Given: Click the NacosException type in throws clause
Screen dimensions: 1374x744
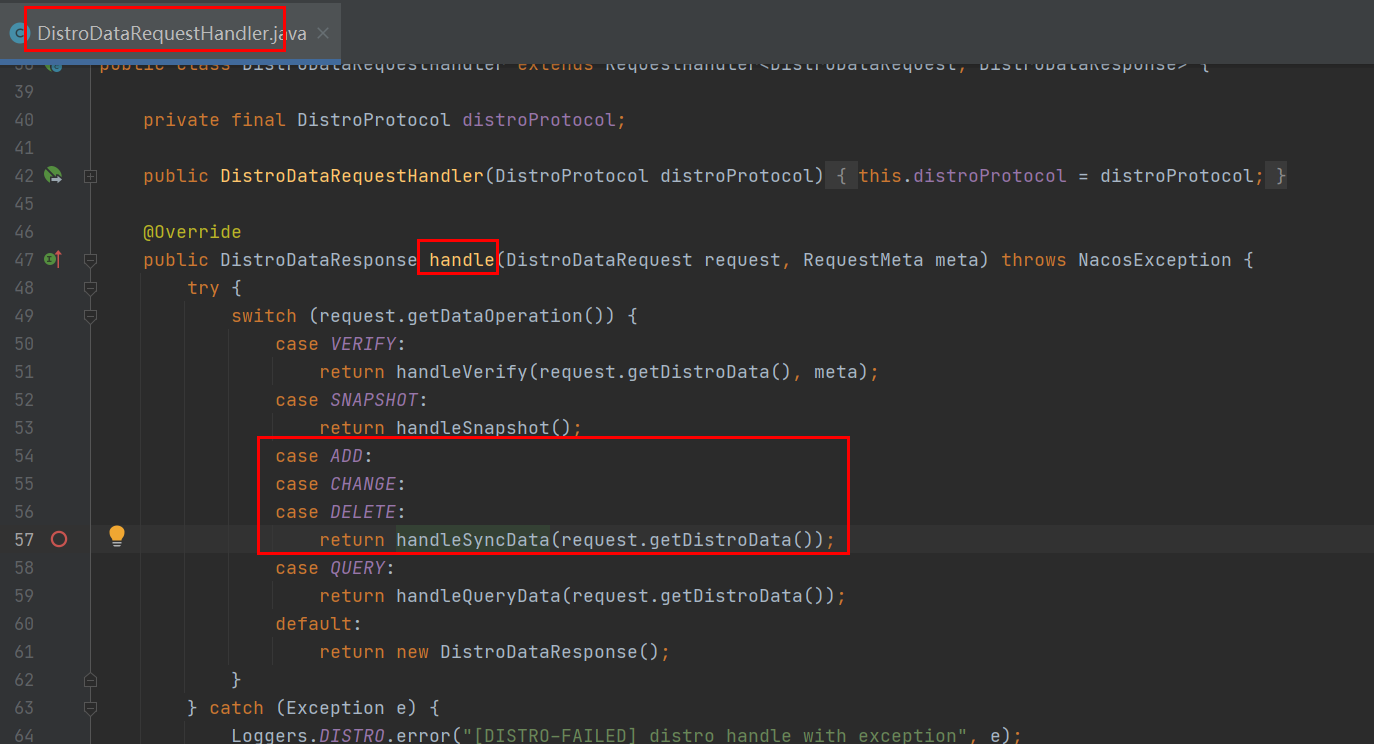Looking at the screenshot, I should click(x=1155, y=260).
